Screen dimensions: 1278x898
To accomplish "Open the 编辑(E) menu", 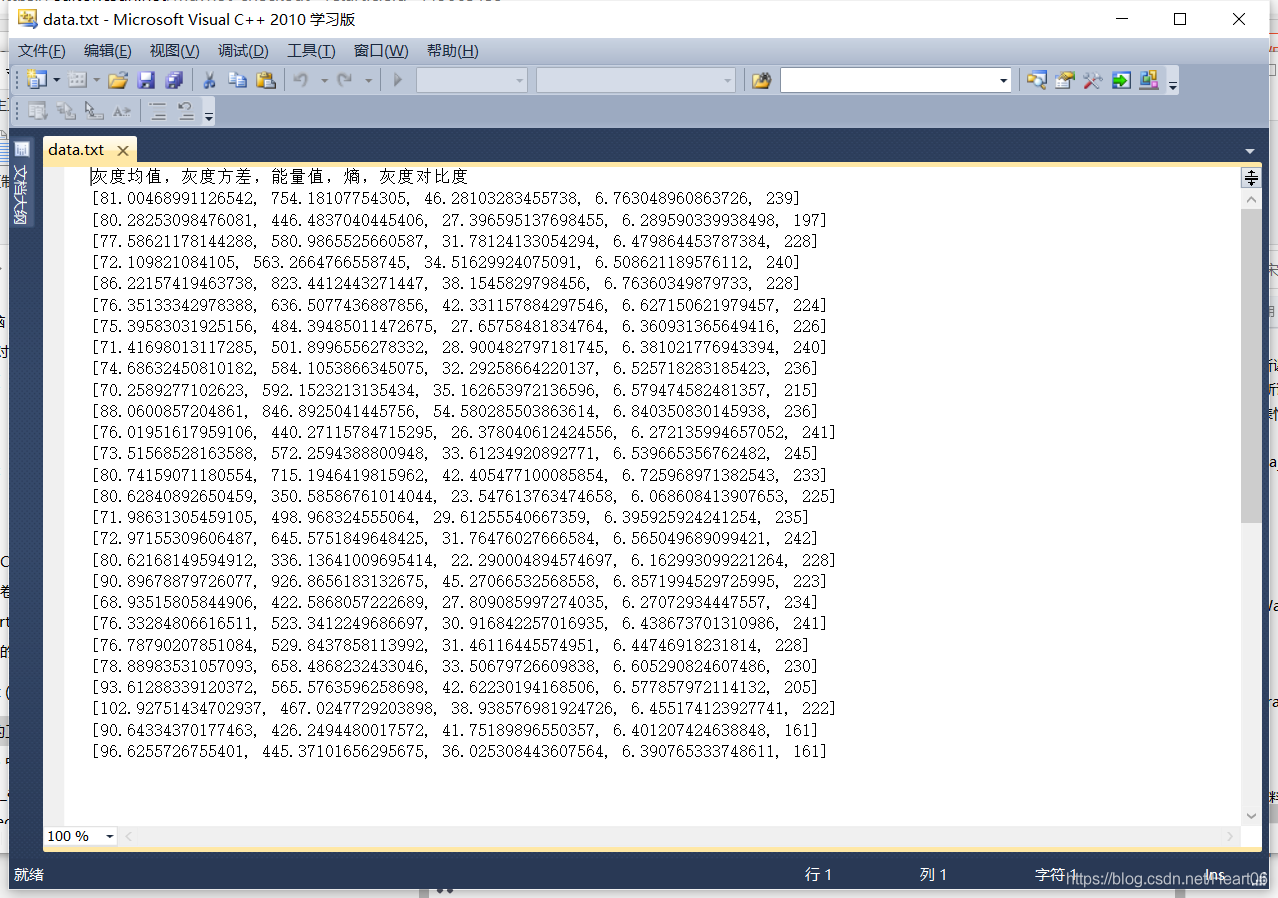I will click(x=107, y=51).
